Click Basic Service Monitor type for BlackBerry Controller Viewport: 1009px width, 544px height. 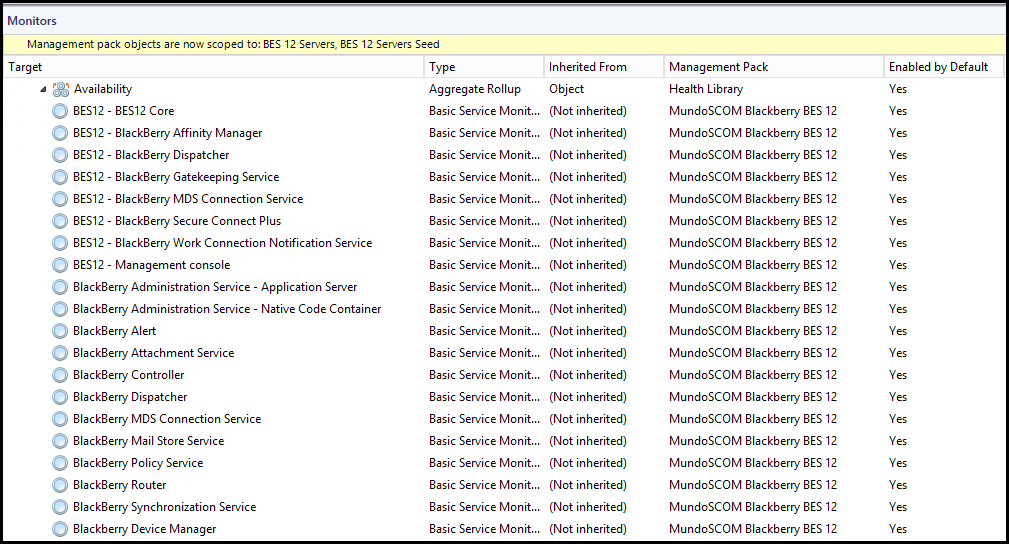485,375
